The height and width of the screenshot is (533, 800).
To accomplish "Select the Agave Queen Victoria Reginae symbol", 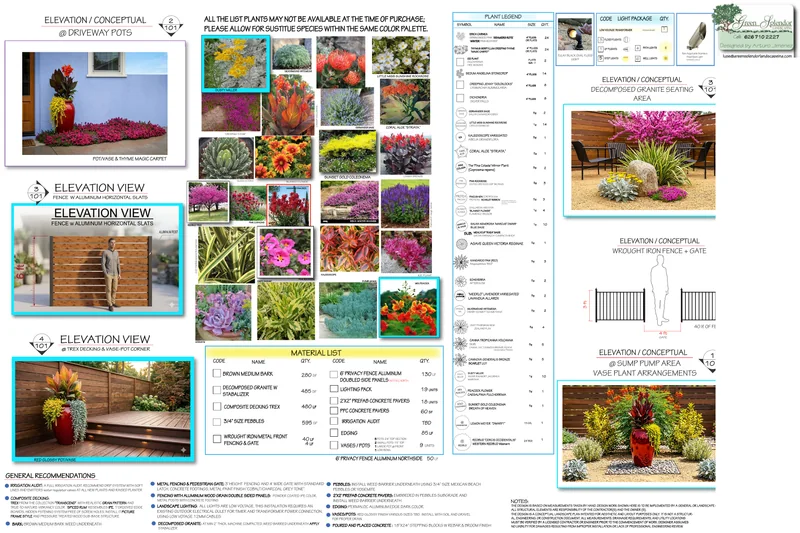I will pyautogui.click(x=461, y=244).
